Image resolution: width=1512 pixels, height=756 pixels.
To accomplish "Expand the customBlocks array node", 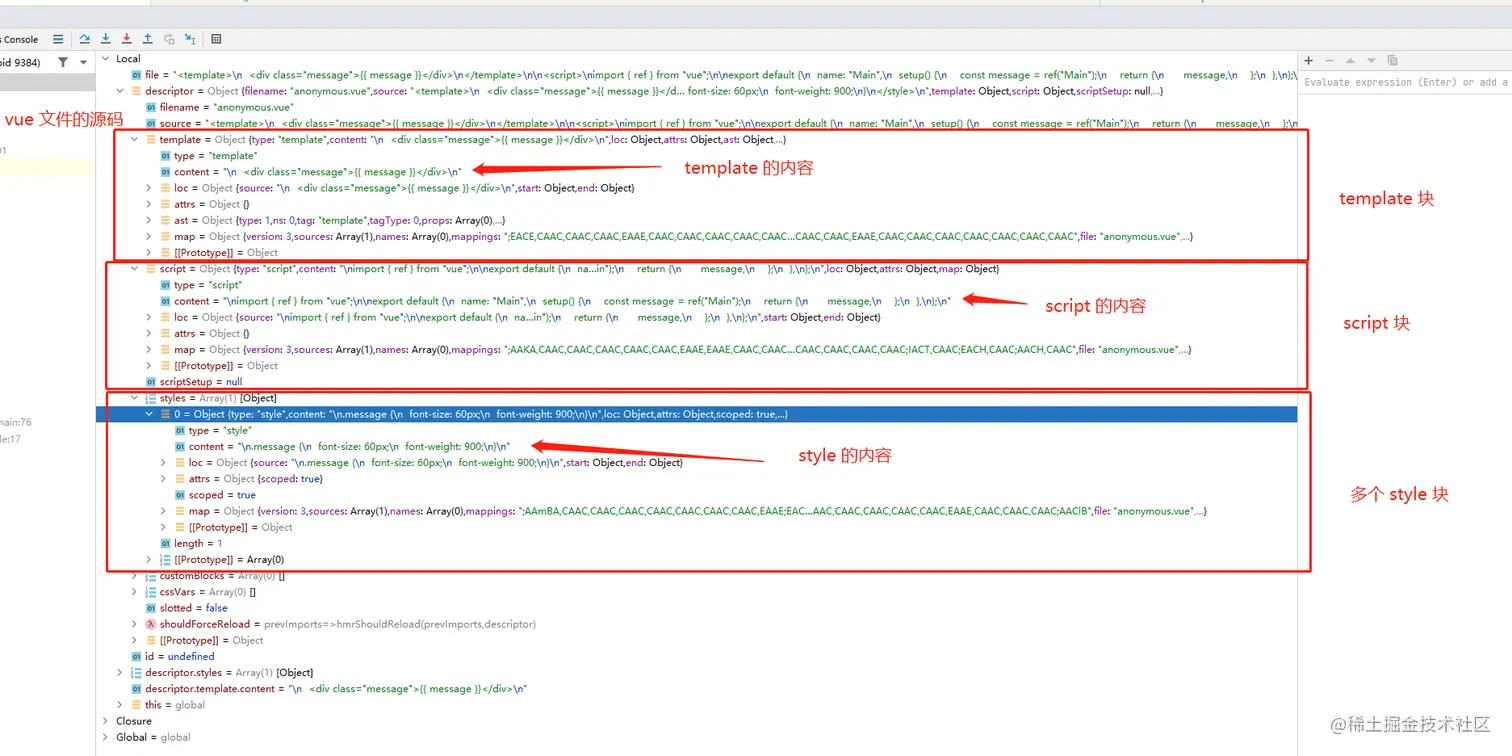I will coord(135,576).
